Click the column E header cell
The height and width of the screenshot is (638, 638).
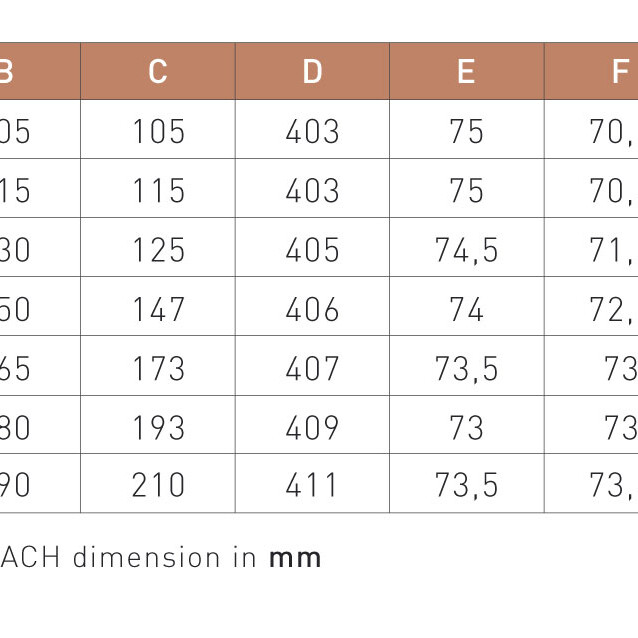click(x=466, y=71)
